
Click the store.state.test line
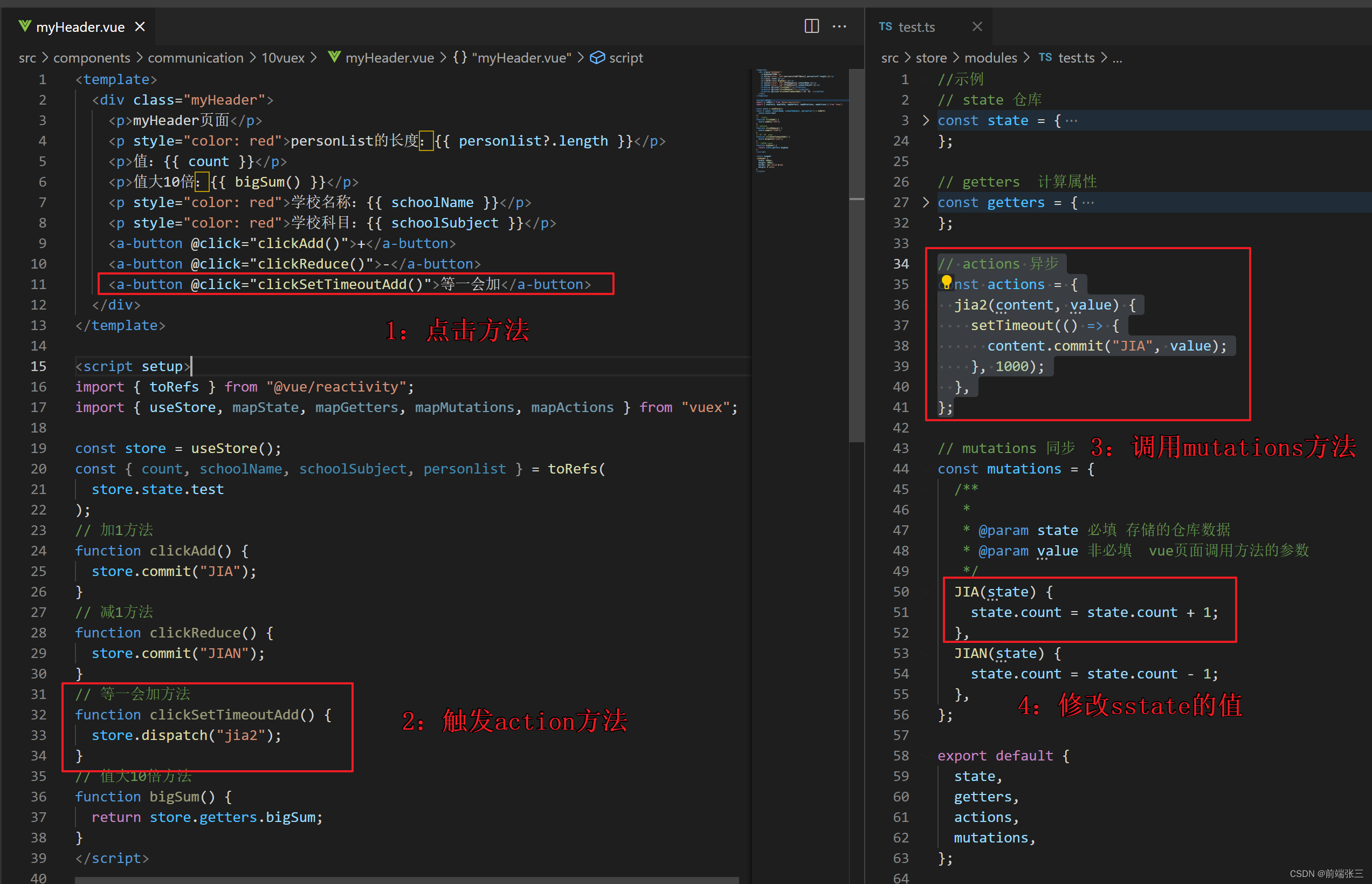[158, 490]
